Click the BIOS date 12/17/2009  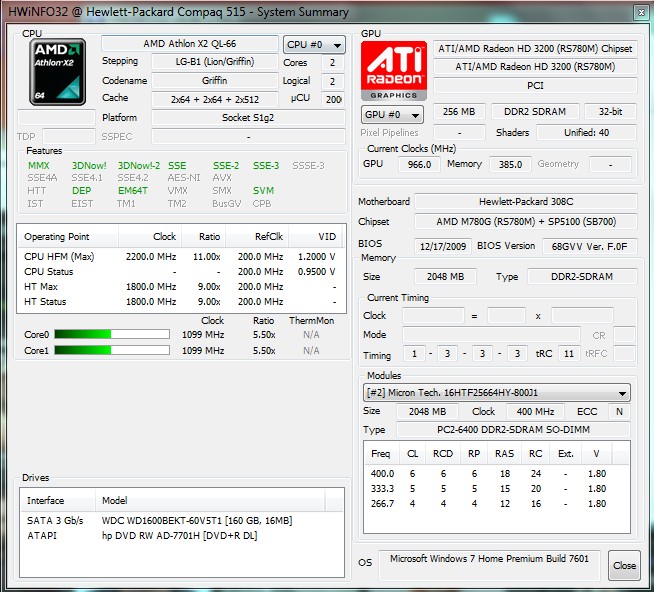443,246
